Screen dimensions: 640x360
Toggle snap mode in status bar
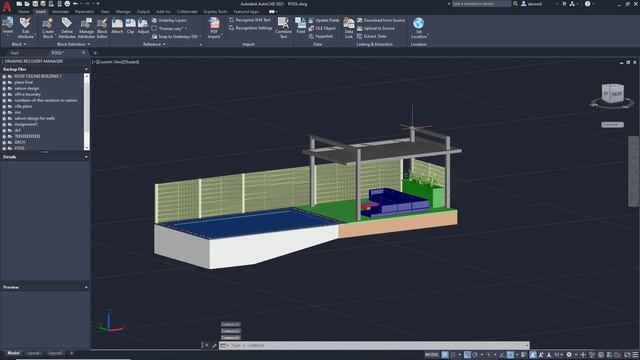click(x=453, y=355)
